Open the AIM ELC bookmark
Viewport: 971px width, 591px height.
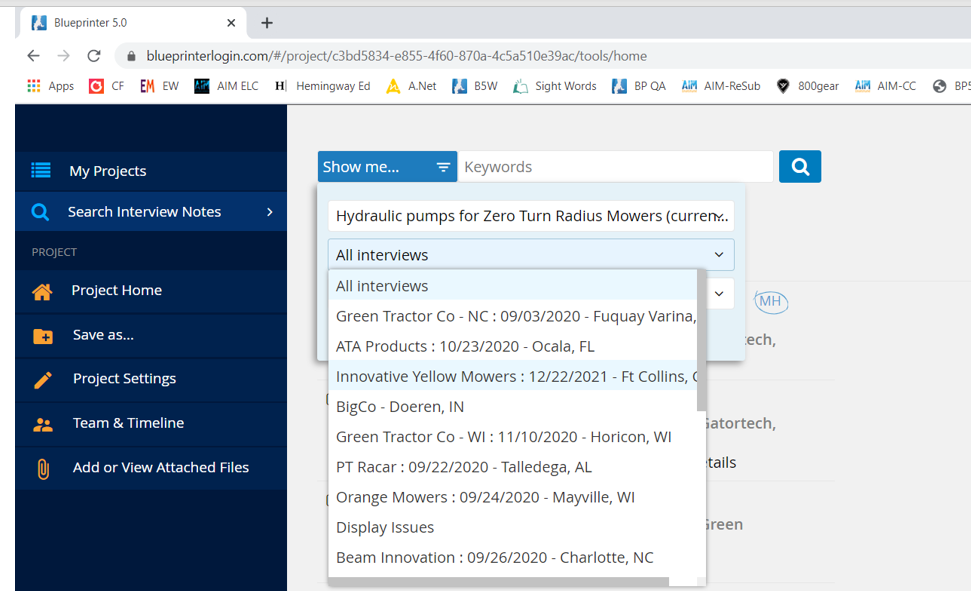coord(226,86)
